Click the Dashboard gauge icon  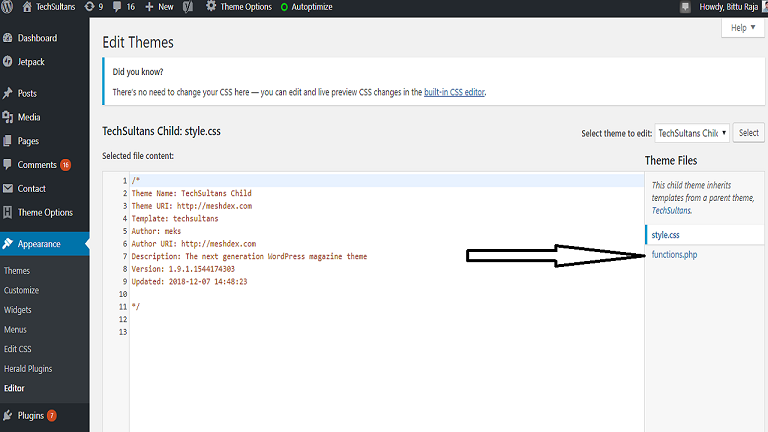point(7,38)
